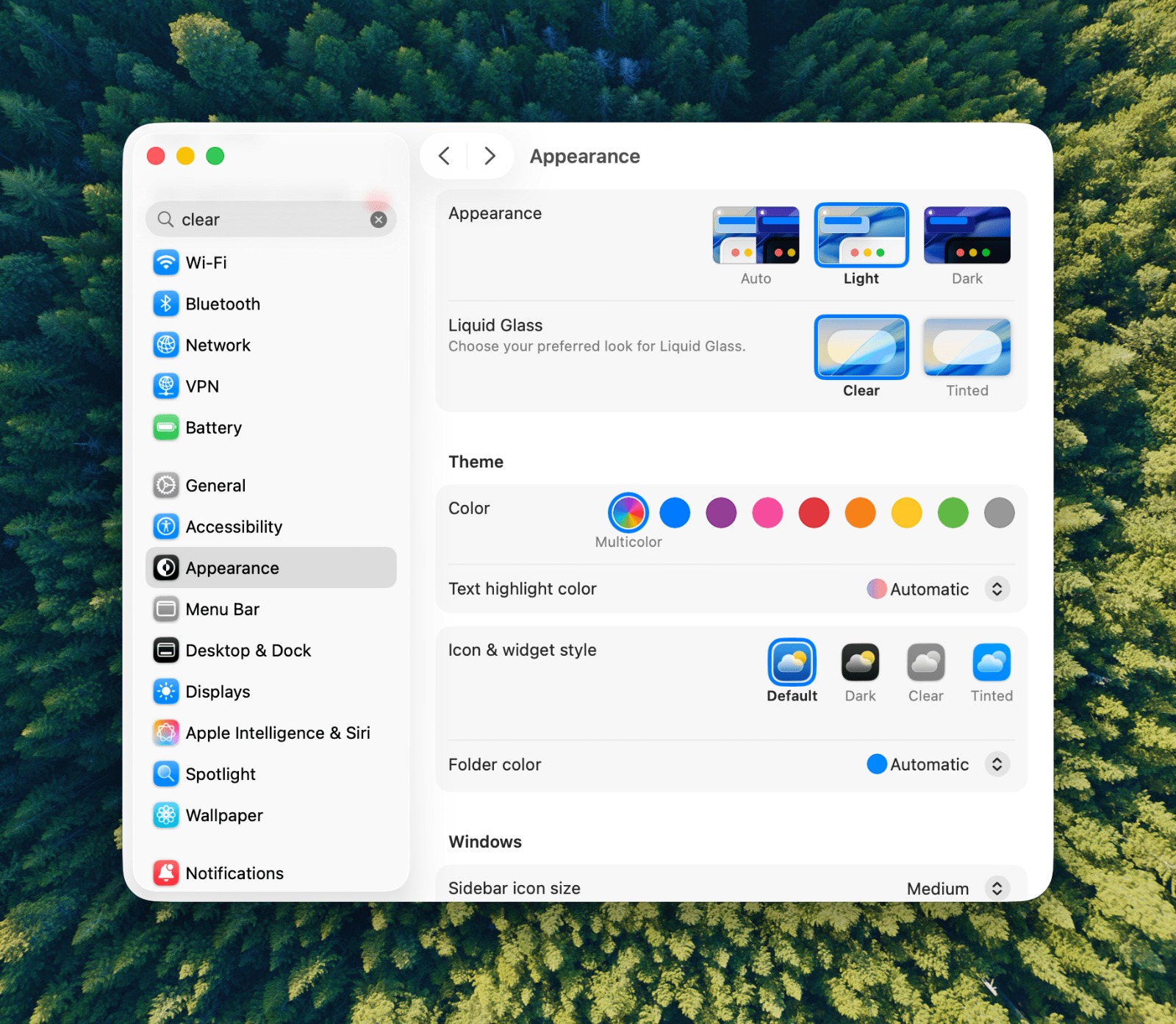The image size is (1176, 1024).
Task: Open Notifications settings
Action: pos(234,873)
